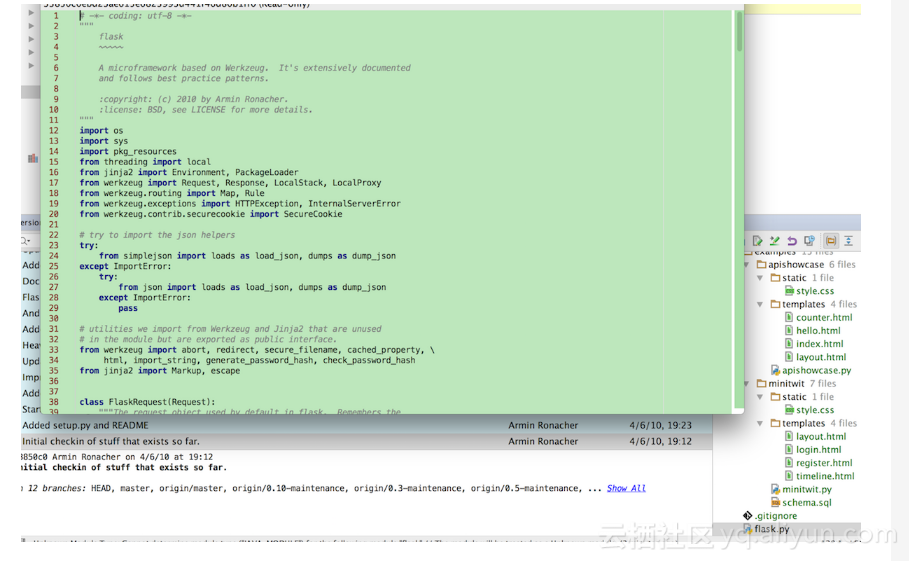Select flask.py in the changed files tree
Viewport: 909px width, 561px height.
[772, 529]
